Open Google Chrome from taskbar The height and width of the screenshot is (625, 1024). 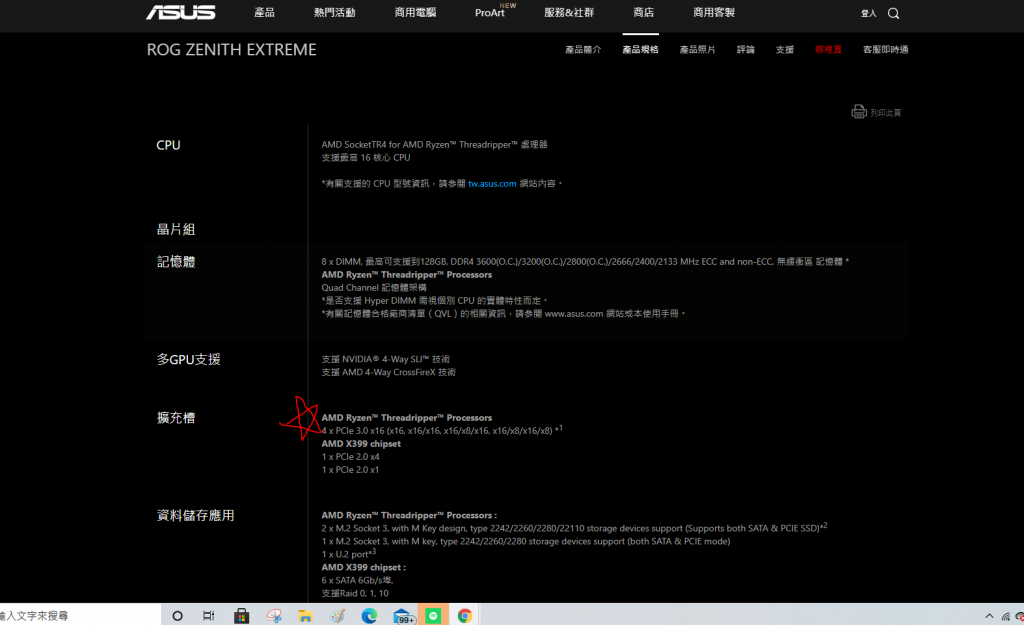pos(464,615)
